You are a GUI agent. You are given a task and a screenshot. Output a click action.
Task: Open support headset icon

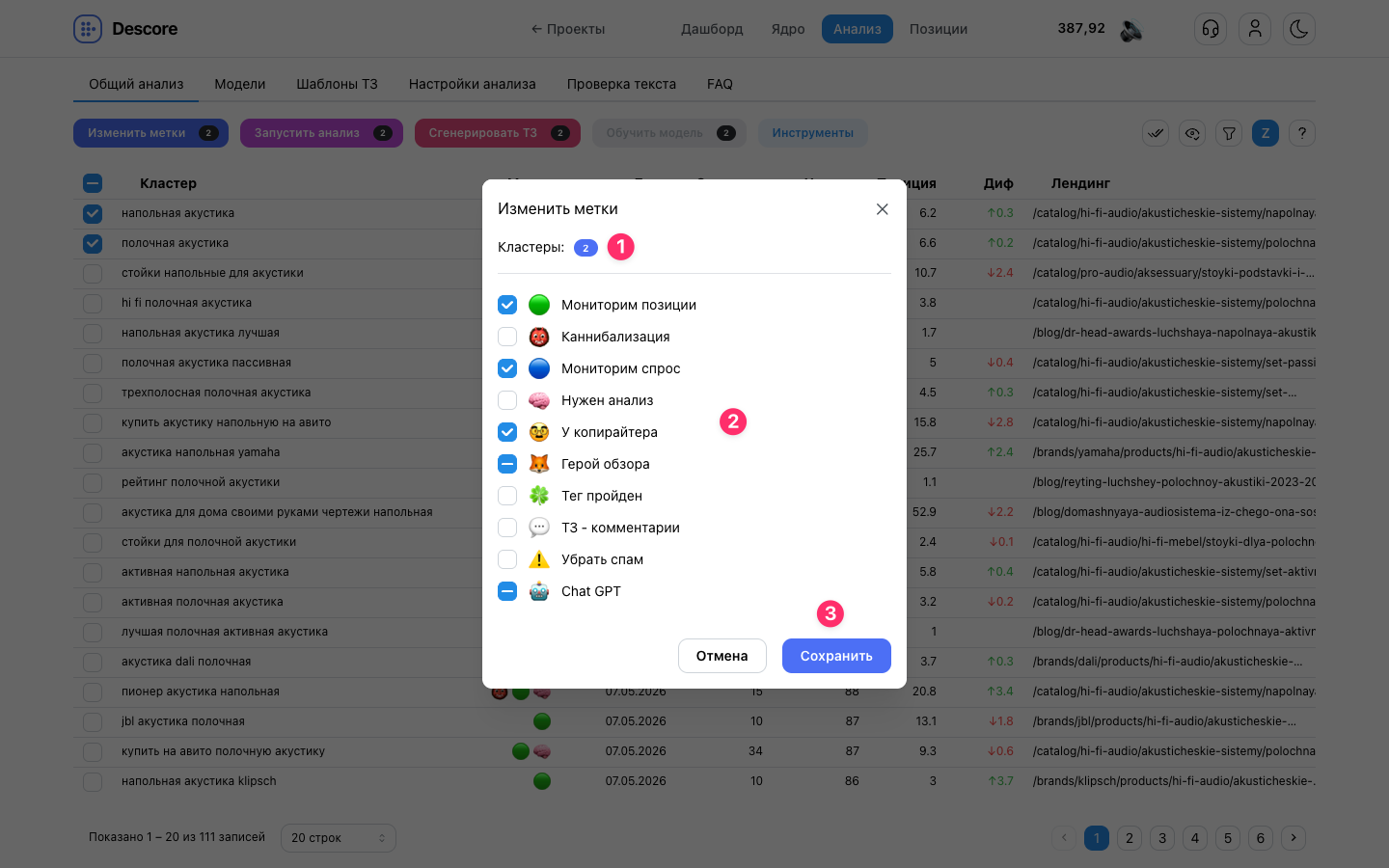1211,29
